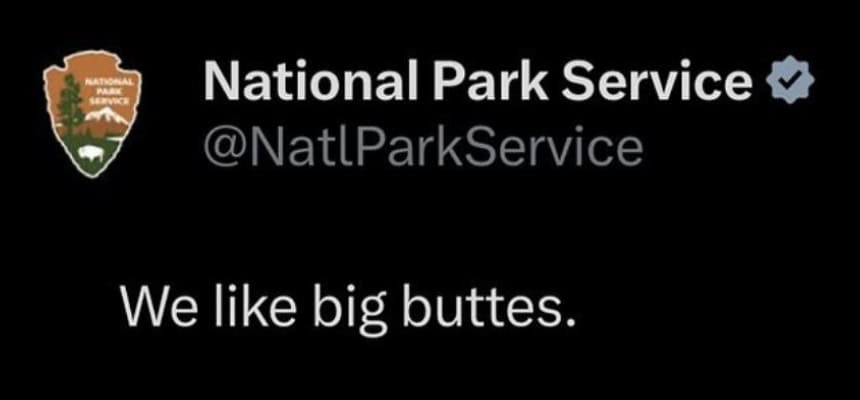Image resolution: width=860 pixels, height=400 pixels.
Task: Click the checkmark inside the verified badge
Action: pyautogui.click(x=790, y=80)
